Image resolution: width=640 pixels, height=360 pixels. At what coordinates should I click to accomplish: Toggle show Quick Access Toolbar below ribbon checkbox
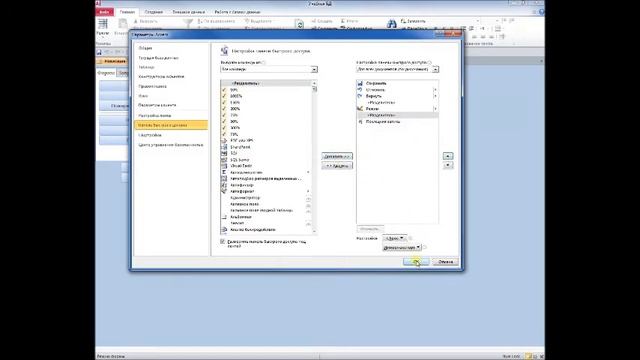223,242
